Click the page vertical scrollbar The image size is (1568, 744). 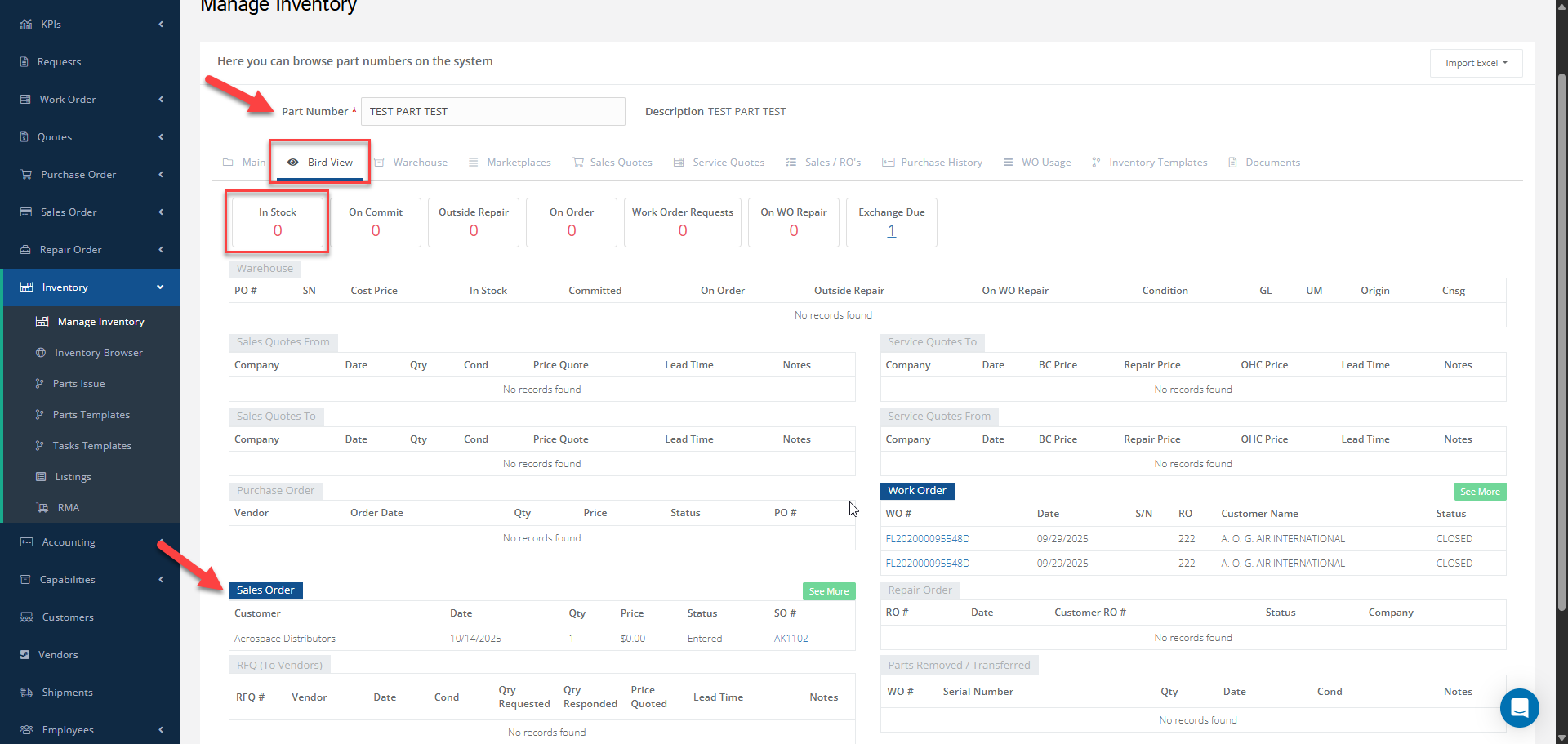[x=1561, y=343]
